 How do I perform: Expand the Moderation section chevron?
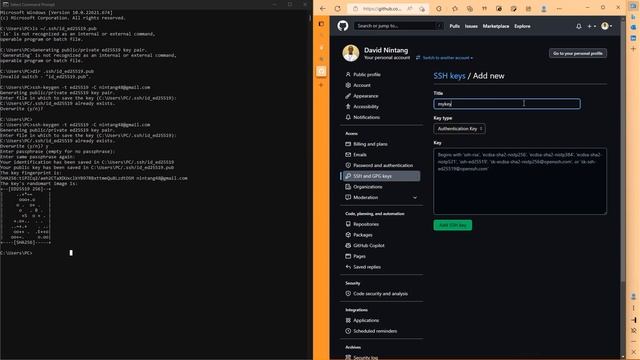point(415,198)
